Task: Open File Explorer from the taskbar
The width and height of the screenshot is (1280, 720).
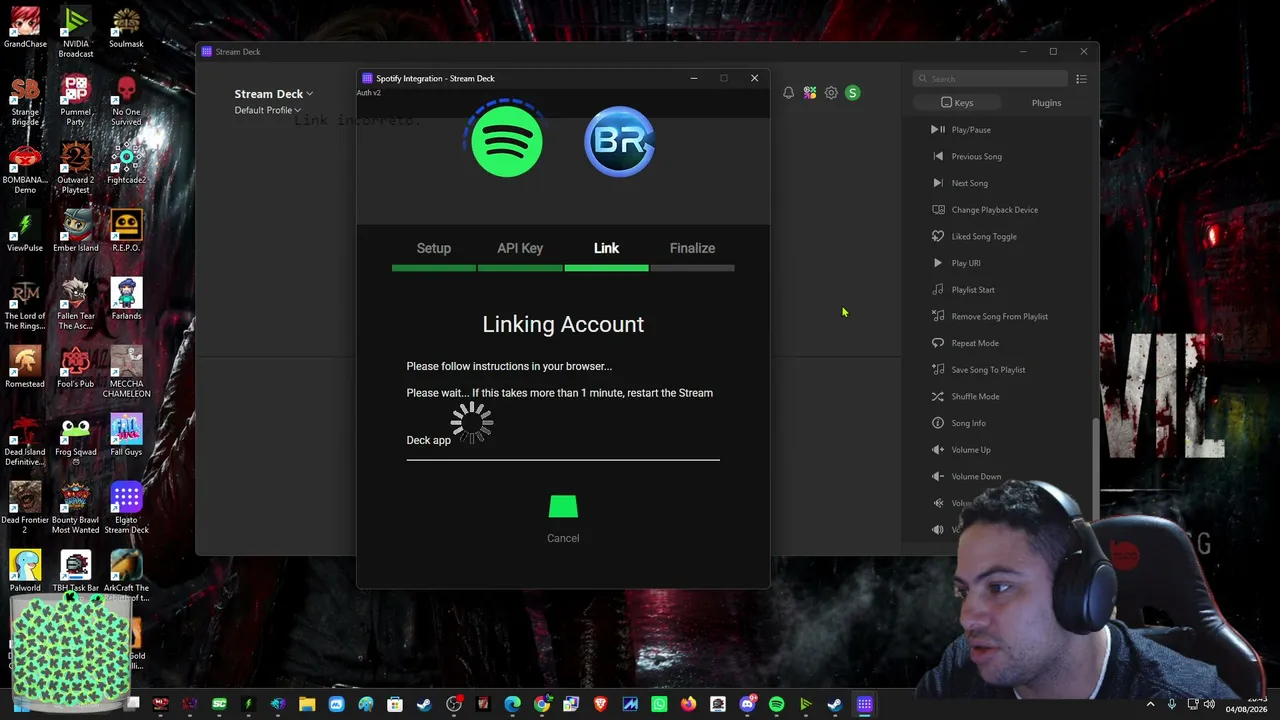Action: pos(307,705)
